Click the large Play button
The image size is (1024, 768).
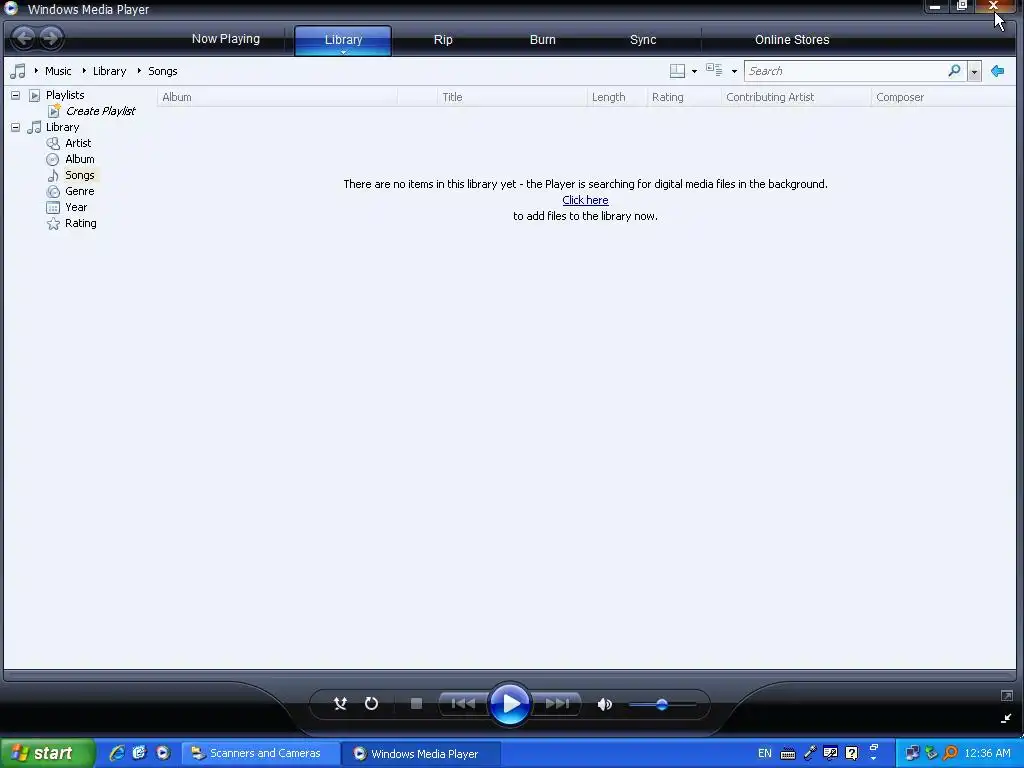509,704
